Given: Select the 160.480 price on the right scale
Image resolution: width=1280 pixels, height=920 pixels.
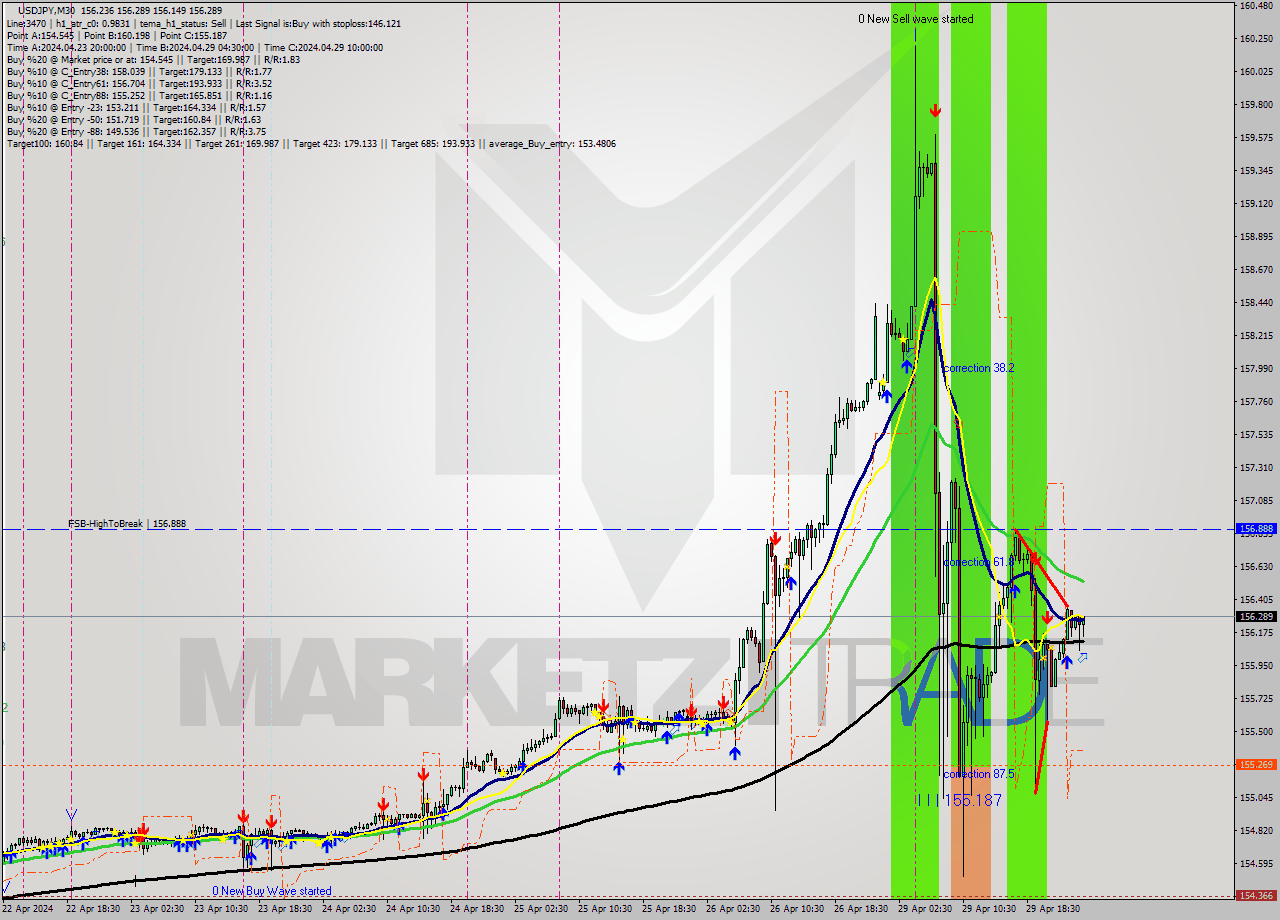Looking at the screenshot, I should (x=1256, y=6).
